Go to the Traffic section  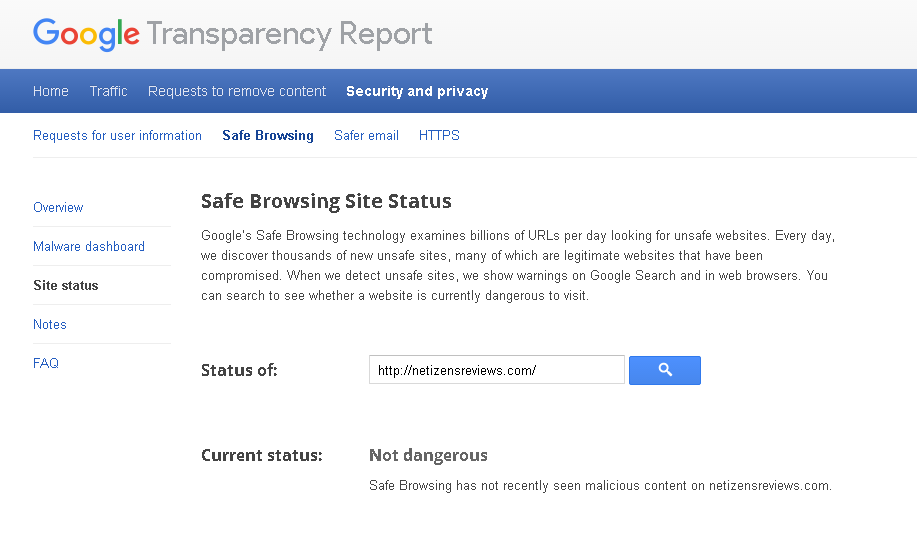[x=108, y=91]
